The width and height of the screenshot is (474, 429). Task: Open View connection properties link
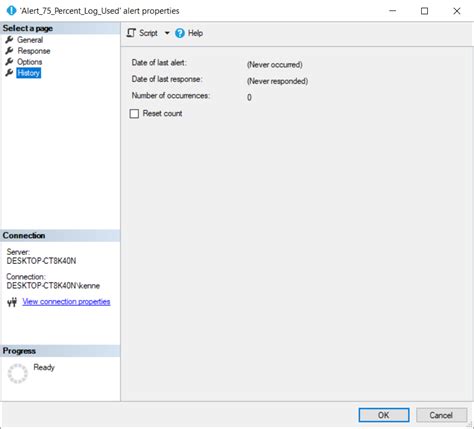66,302
